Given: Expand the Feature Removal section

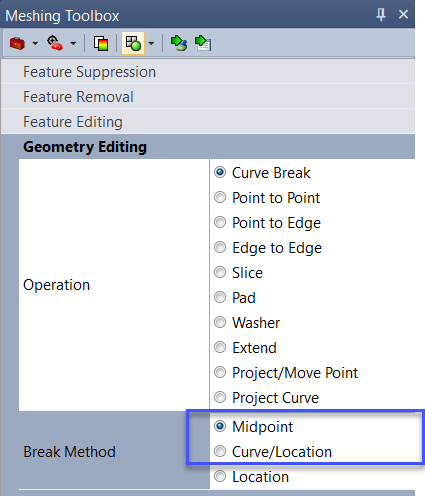Looking at the screenshot, I should coord(208,97).
